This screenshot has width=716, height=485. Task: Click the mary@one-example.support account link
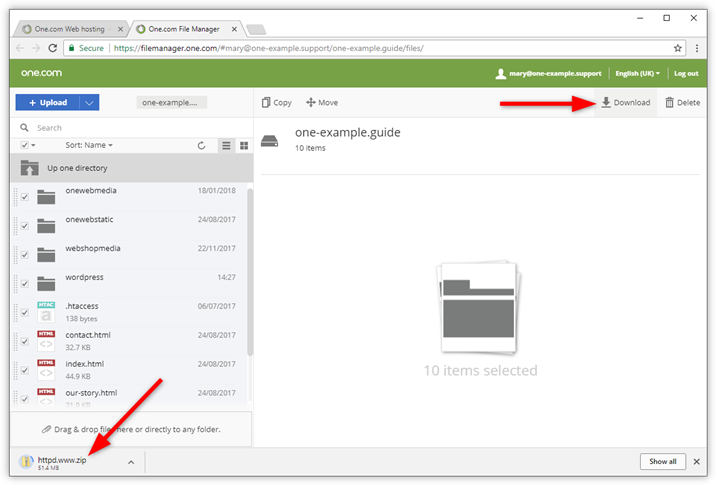click(x=549, y=74)
